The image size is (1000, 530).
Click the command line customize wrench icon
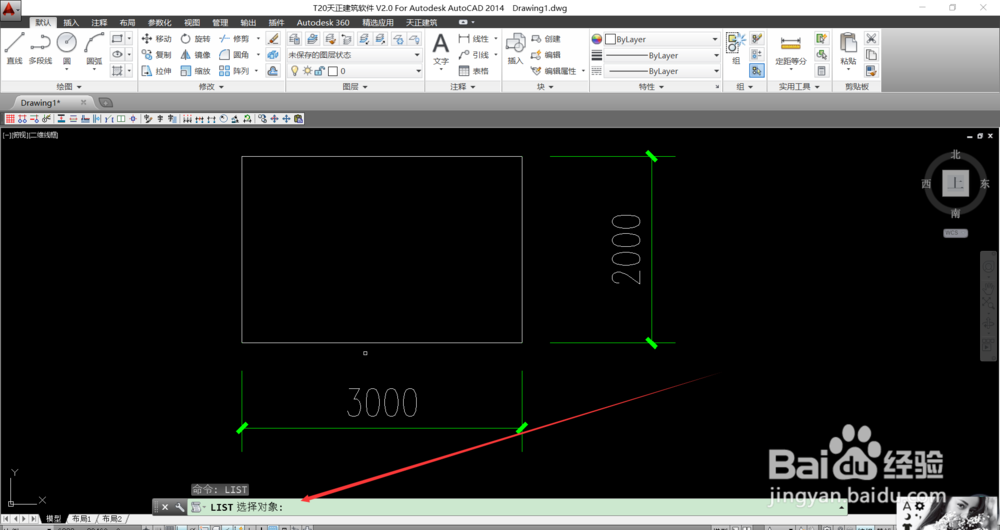click(180, 507)
